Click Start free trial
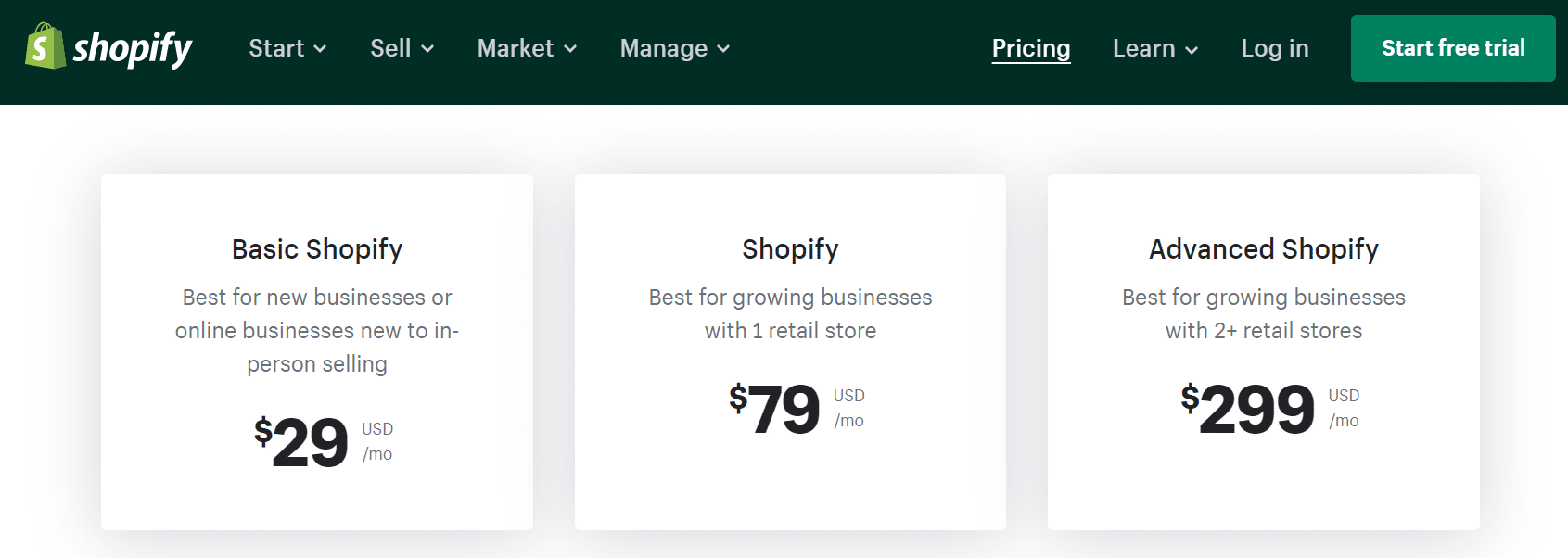Screen dimensions: 1568x558 pyautogui.click(x=1452, y=47)
